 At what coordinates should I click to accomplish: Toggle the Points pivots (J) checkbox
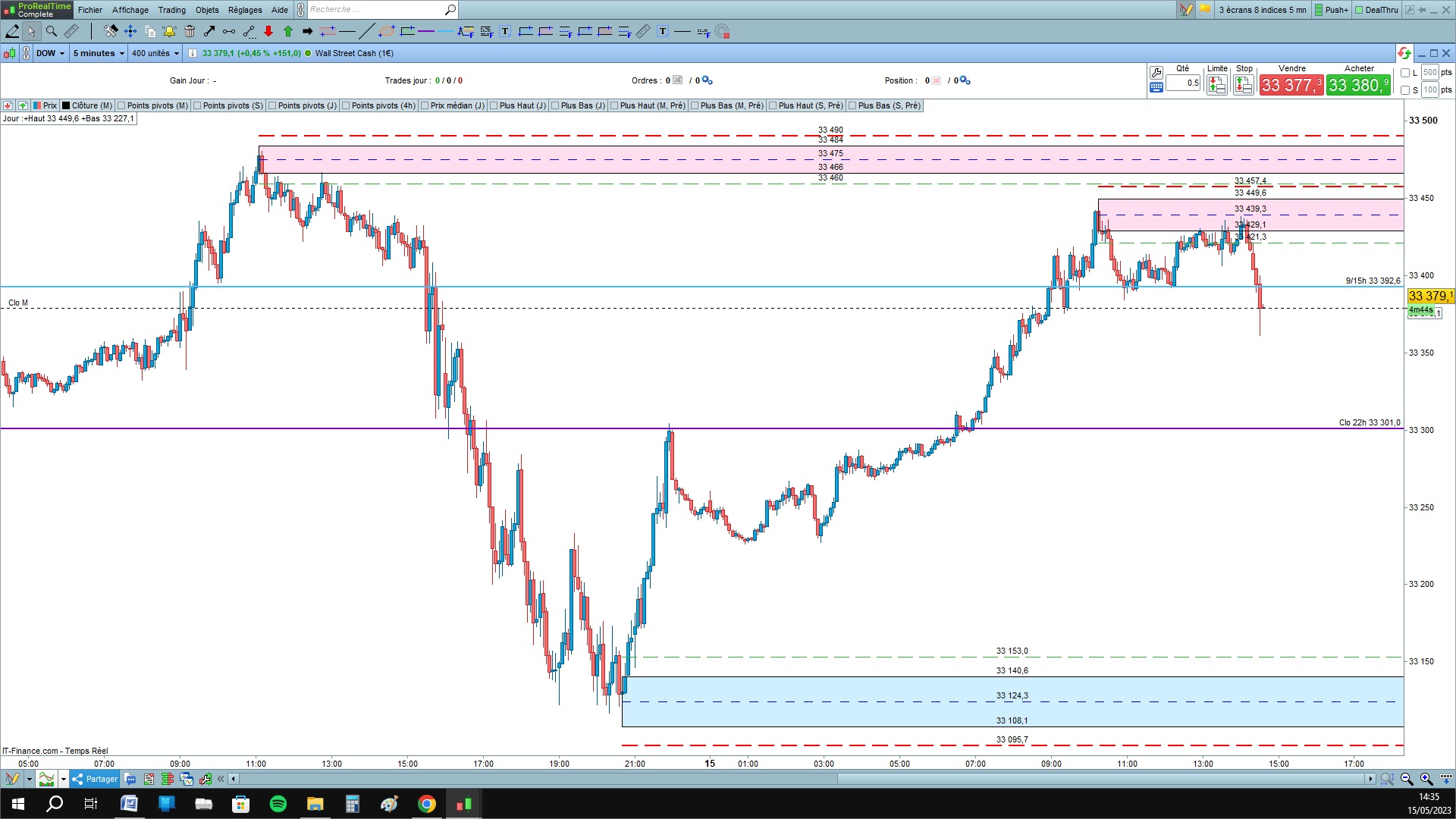(273, 105)
